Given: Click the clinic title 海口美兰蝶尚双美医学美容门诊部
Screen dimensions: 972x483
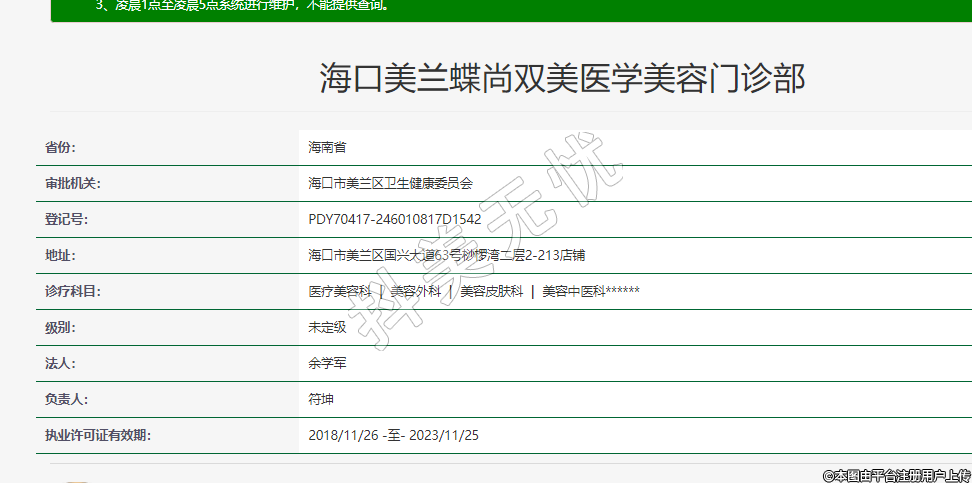Looking at the screenshot, I should pos(562,78).
